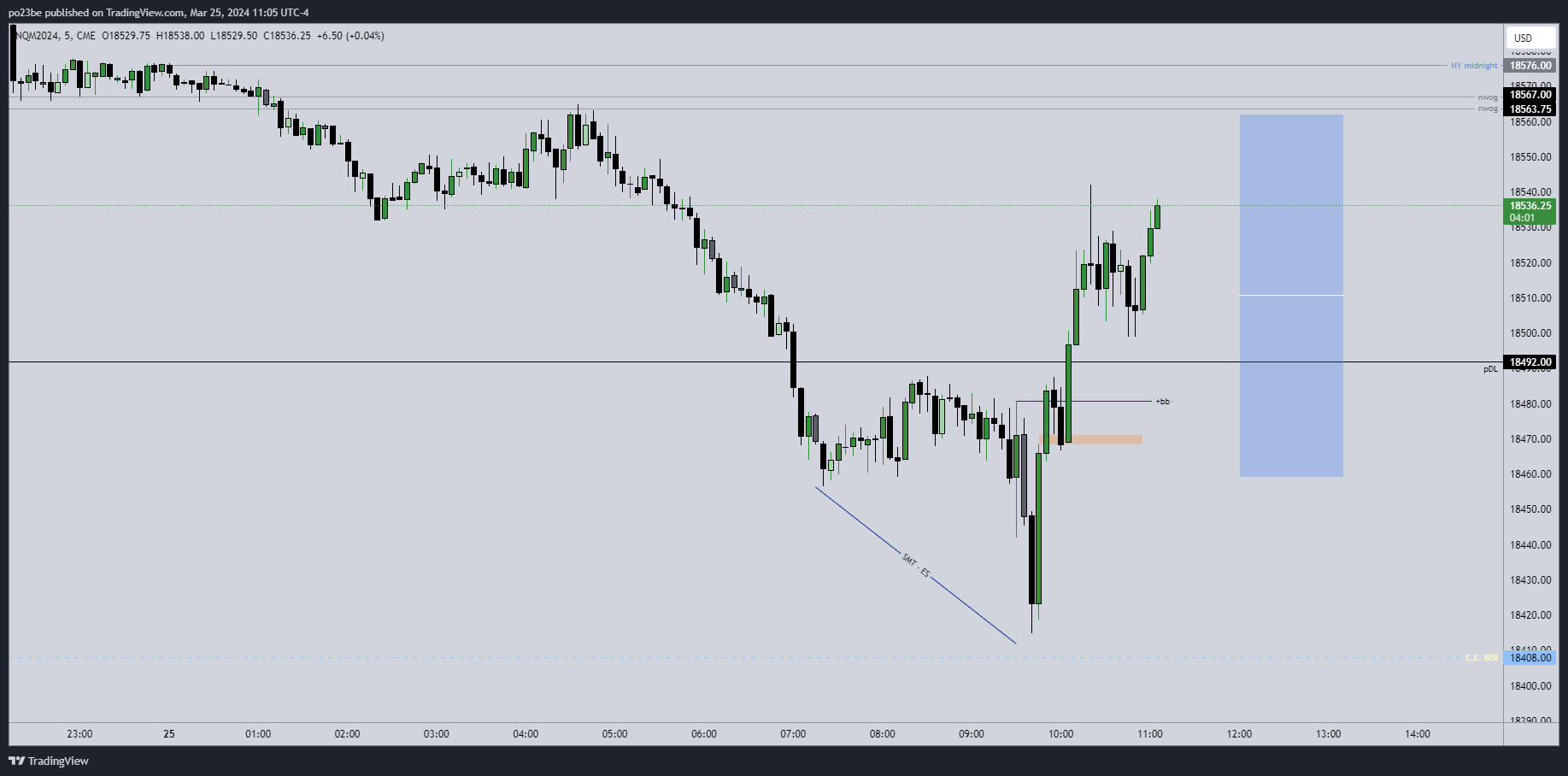The height and width of the screenshot is (776, 1568).
Task: Select the C.E. BSI 18408.00 price tag
Action: (x=1530, y=658)
